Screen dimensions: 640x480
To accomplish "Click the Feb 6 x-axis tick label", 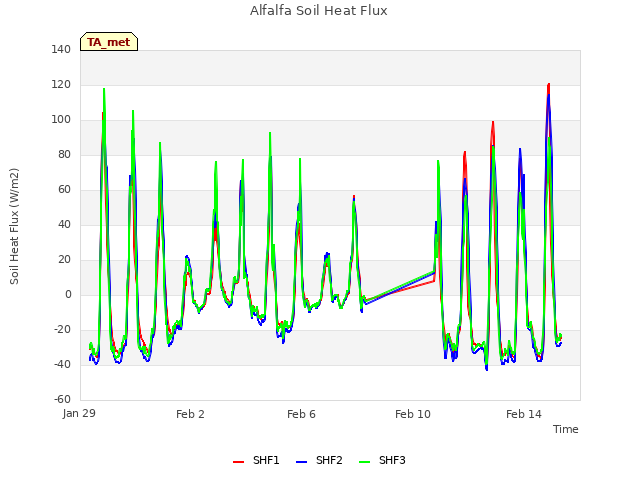I will (301, 414).
